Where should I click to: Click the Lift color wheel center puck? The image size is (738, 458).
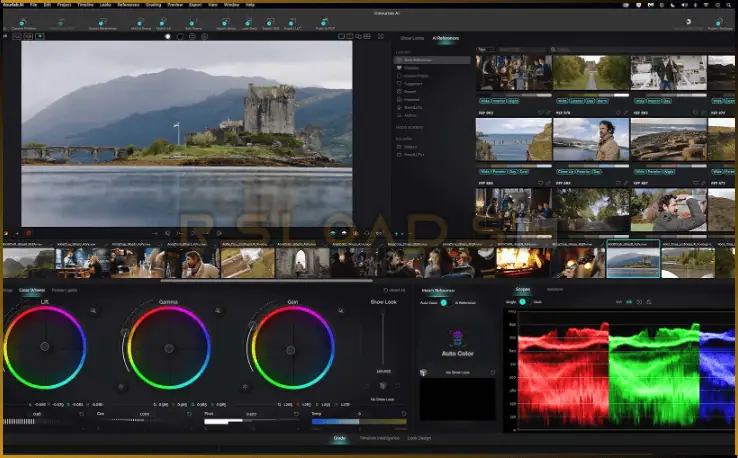pyautogui.click(x=45, y=346)
